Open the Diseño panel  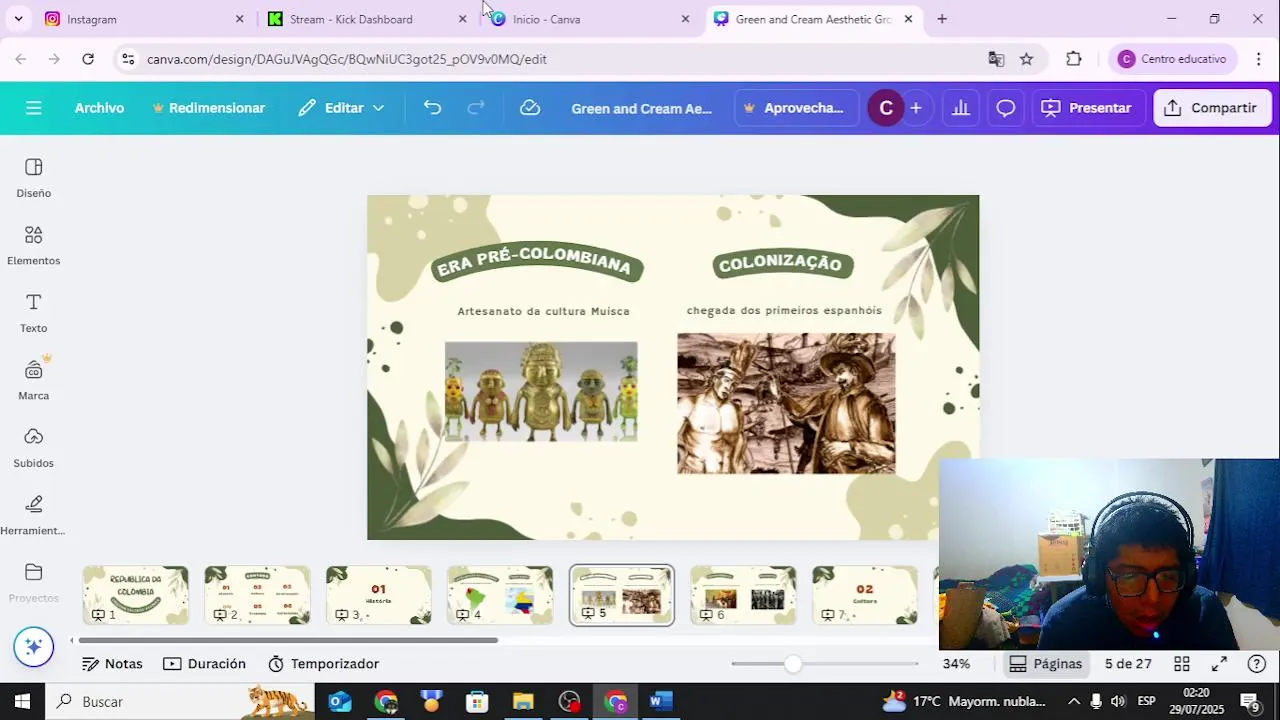pyautogui.click(x=33, y=178)
